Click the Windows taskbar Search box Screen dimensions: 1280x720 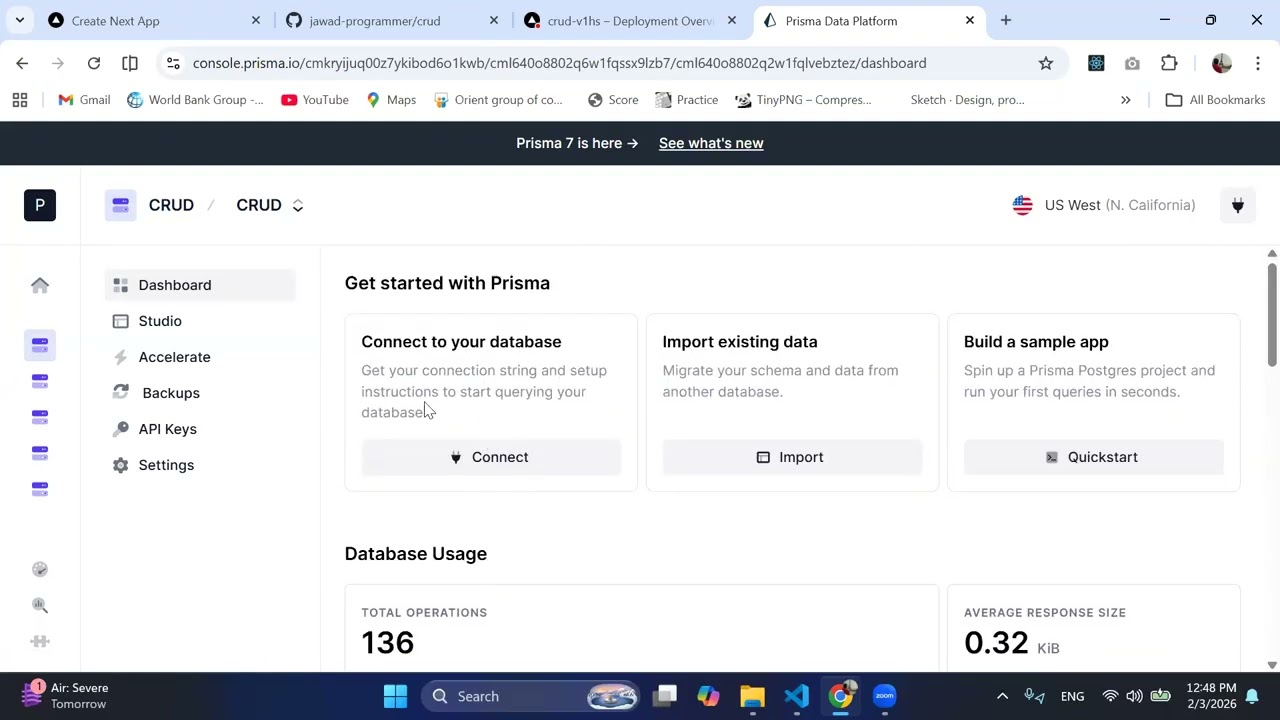point(532,696)
